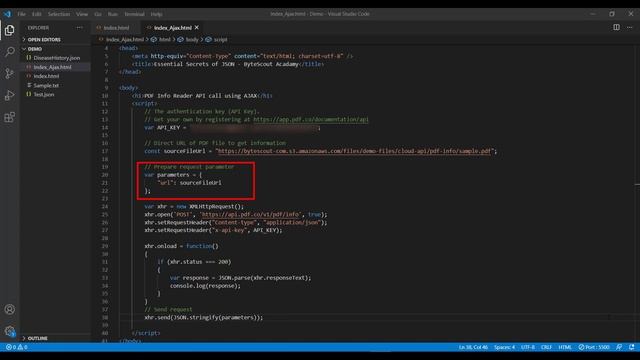Open the Source Control view icon

point(9,73)
